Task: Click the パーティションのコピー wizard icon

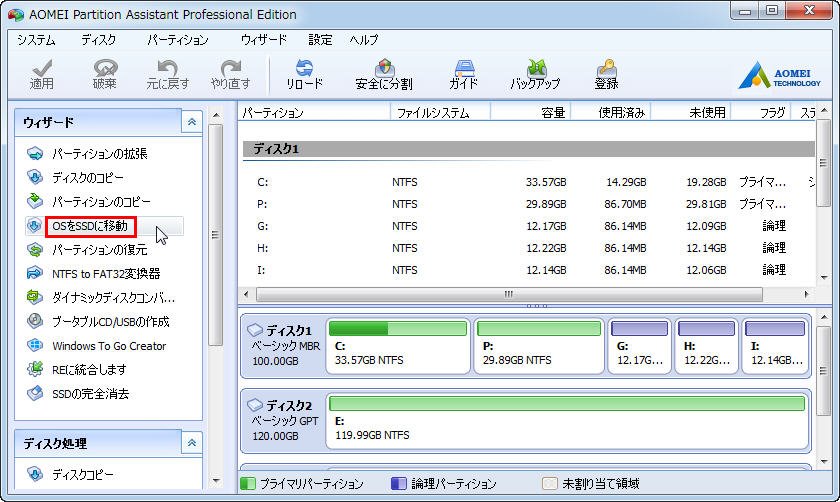Action: pos(35,201)
